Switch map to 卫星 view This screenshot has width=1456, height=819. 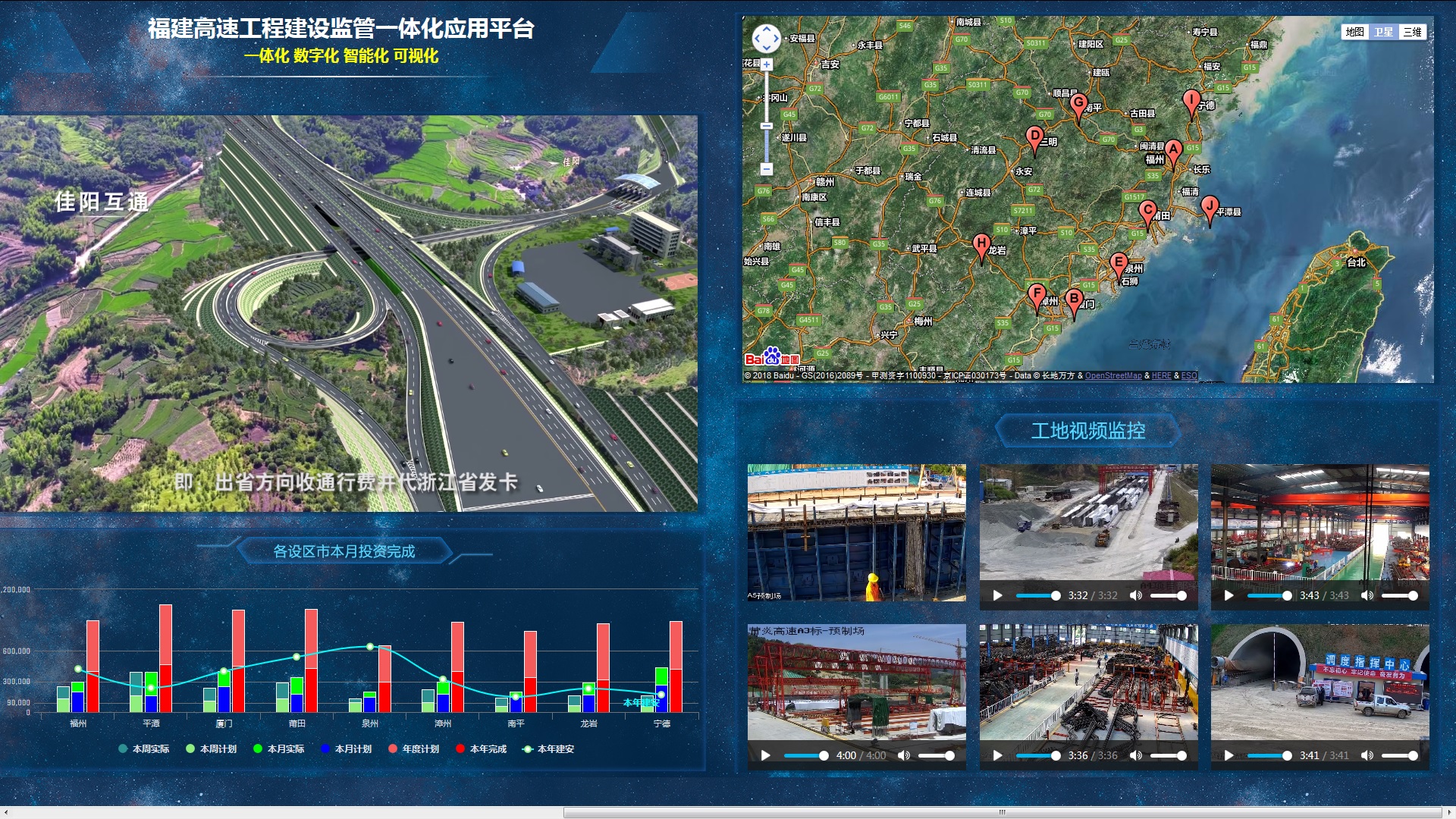tap(1383, 32)
